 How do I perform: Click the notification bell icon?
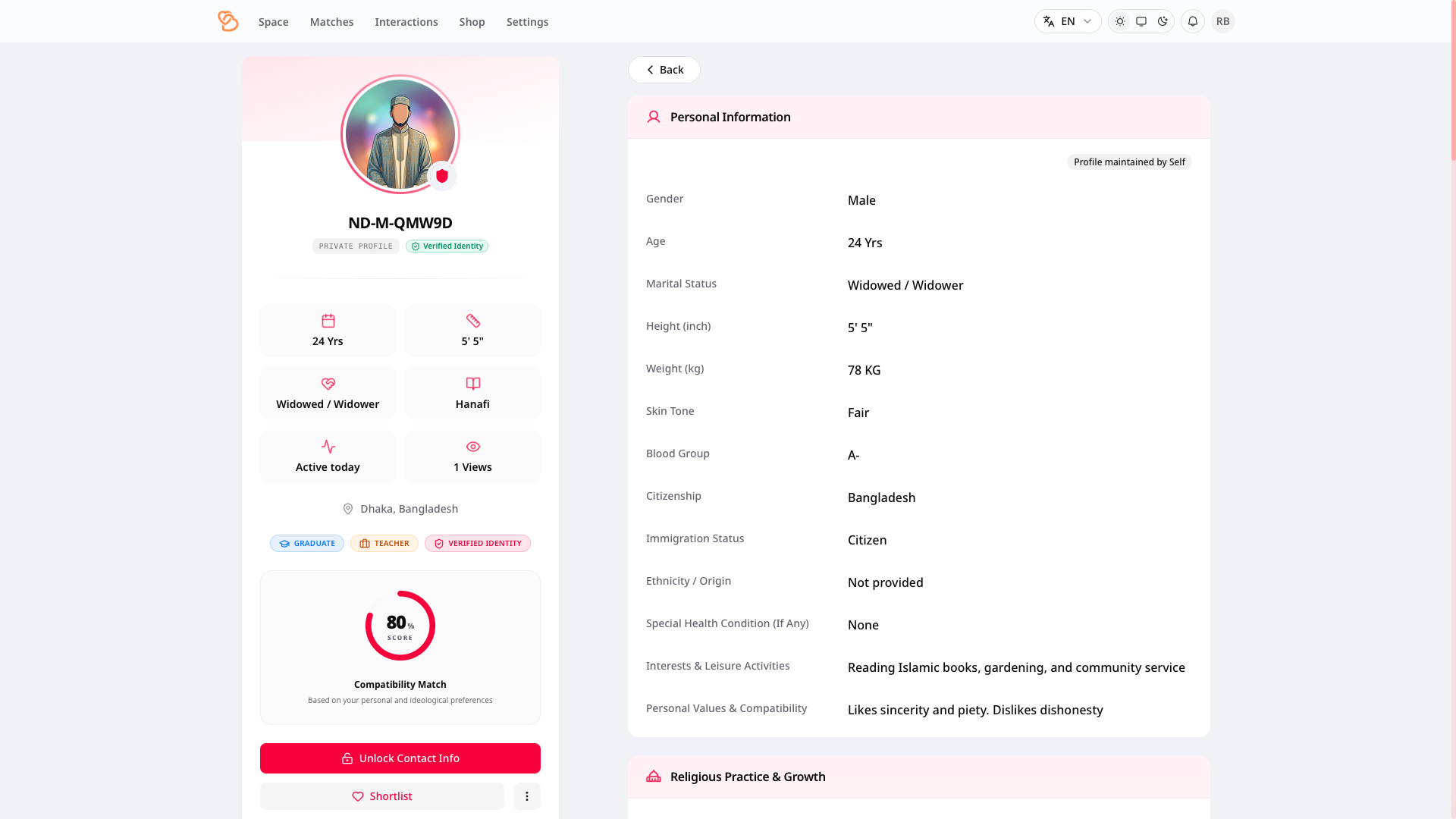[1192, 21]
